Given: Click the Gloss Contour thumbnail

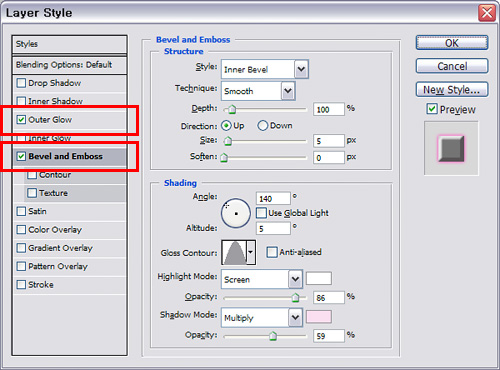Looking at the screenshot, I should click(x=235, y=252).
